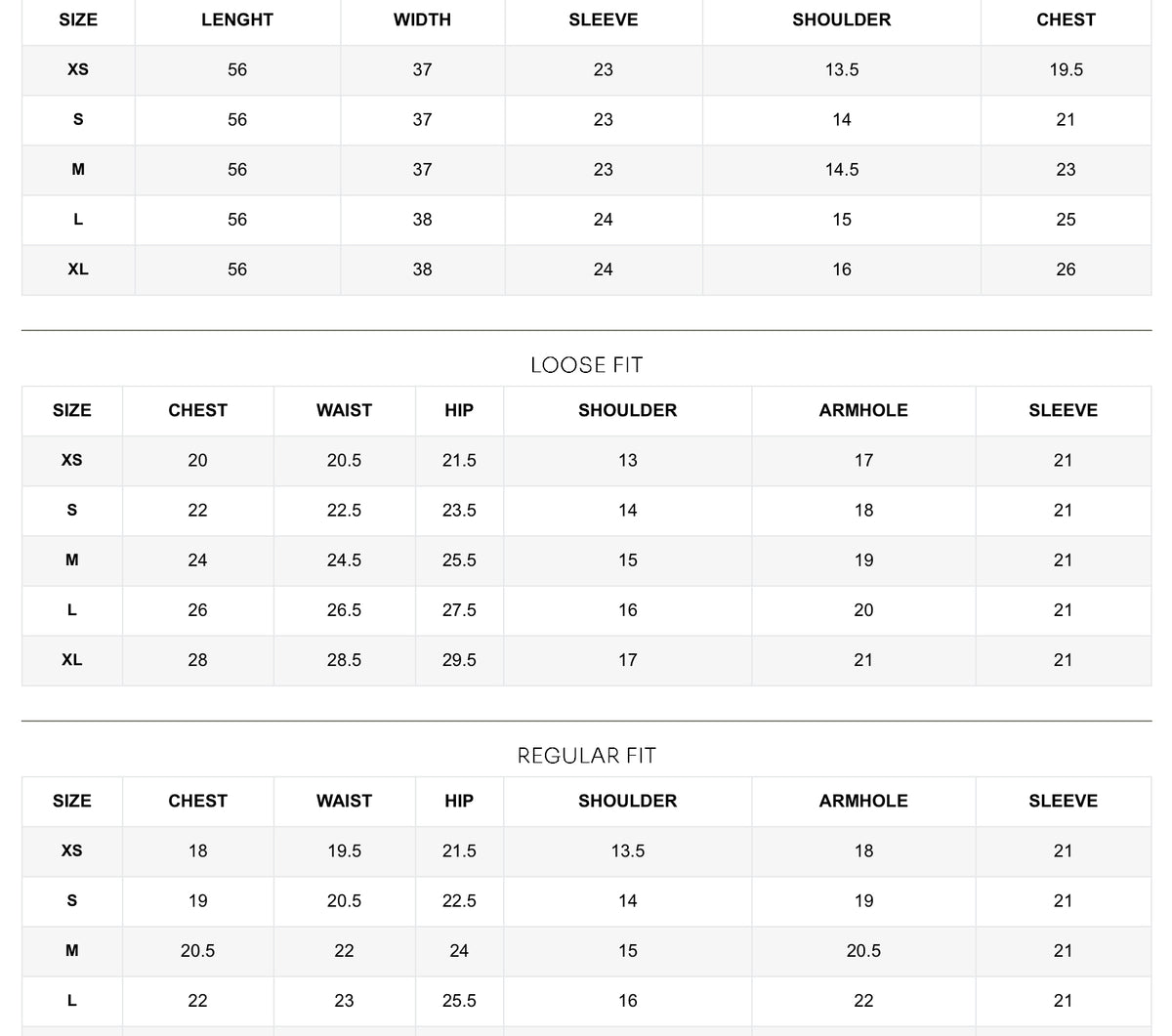The height and width of the screenshot is (1036, 1172).
Task: Select shoulder value 14.5 in top table
Action: (842, 170)
